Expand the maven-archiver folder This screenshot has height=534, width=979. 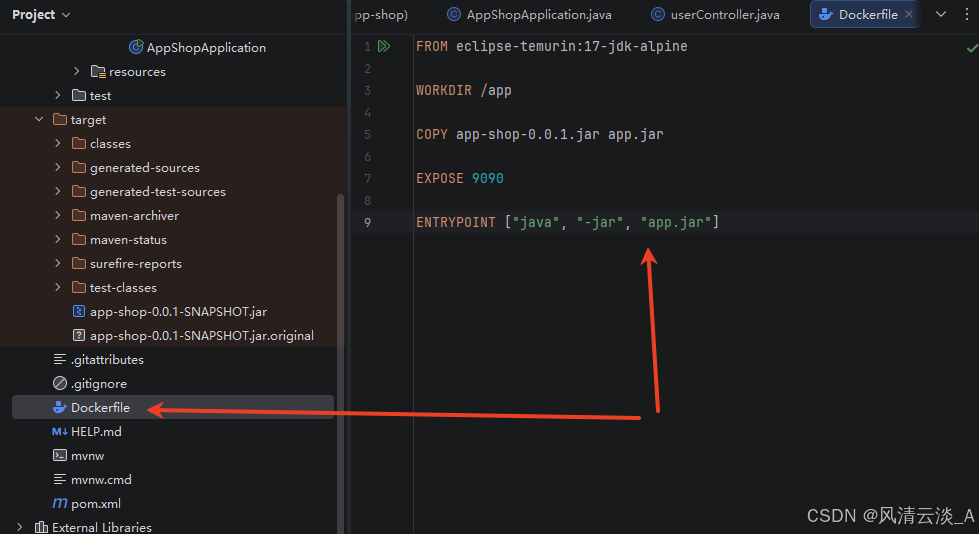coord(58,215)
